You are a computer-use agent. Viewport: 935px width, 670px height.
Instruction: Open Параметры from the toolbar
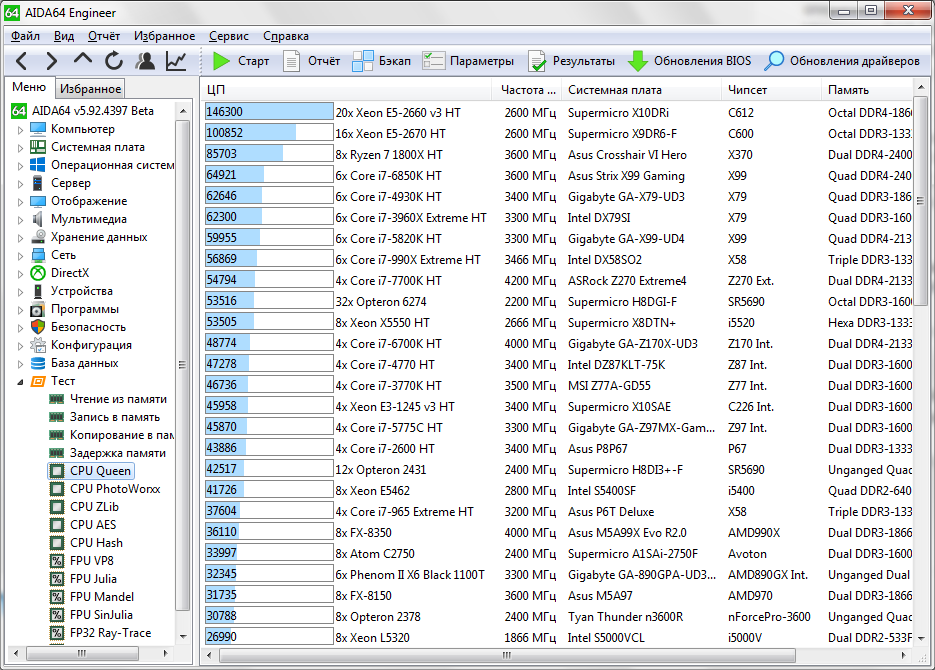(x=468, y=61)
